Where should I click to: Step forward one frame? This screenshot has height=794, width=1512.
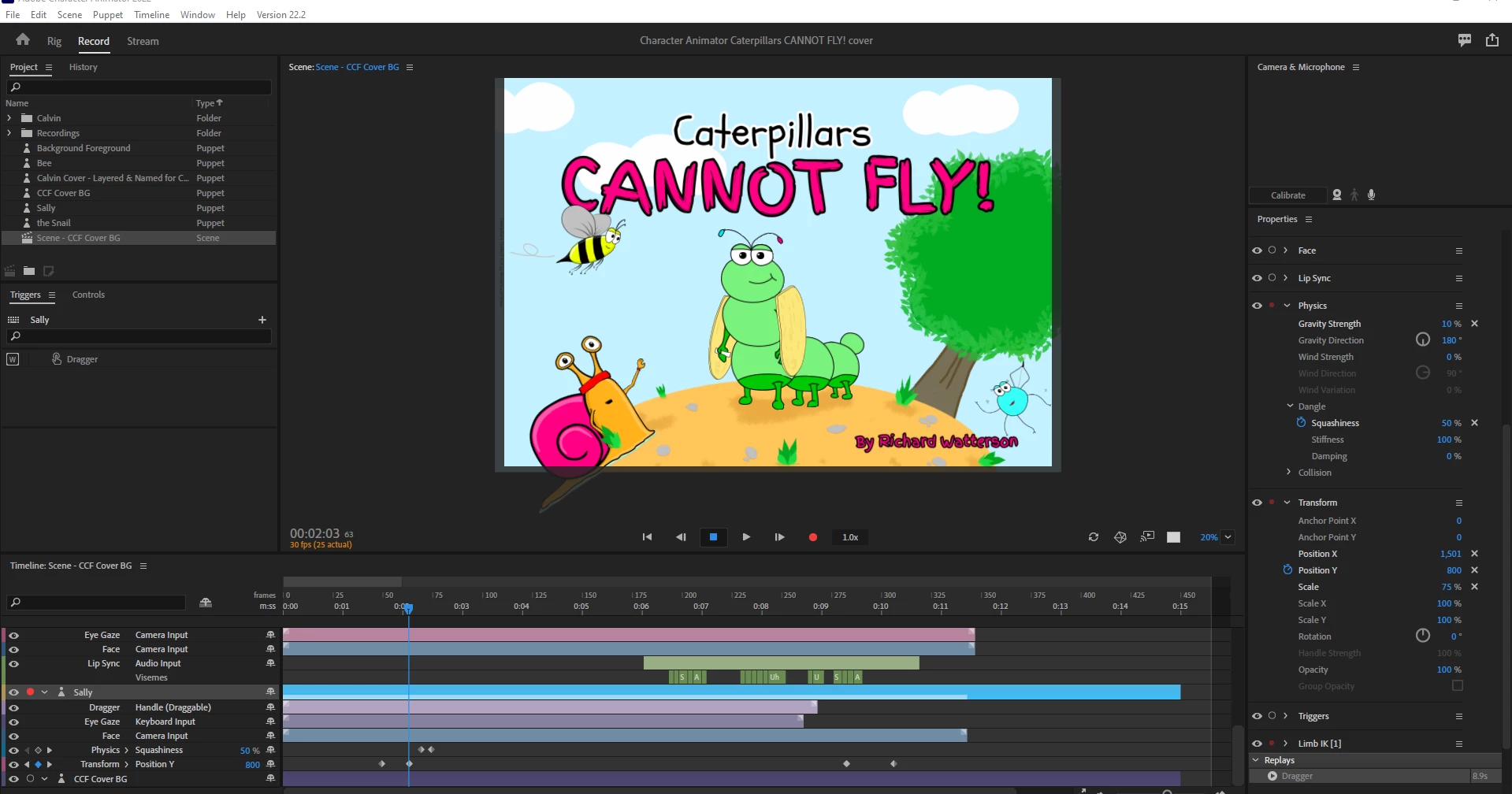779,537
